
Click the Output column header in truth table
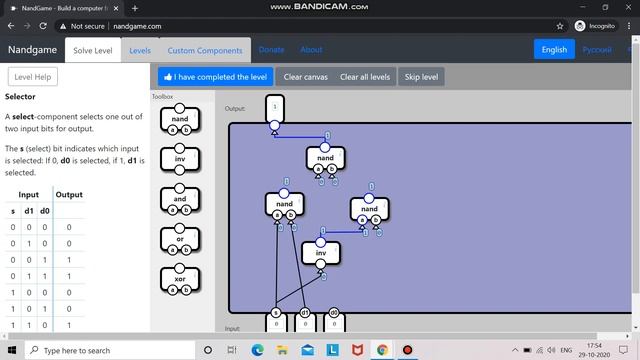pos(69,195)
